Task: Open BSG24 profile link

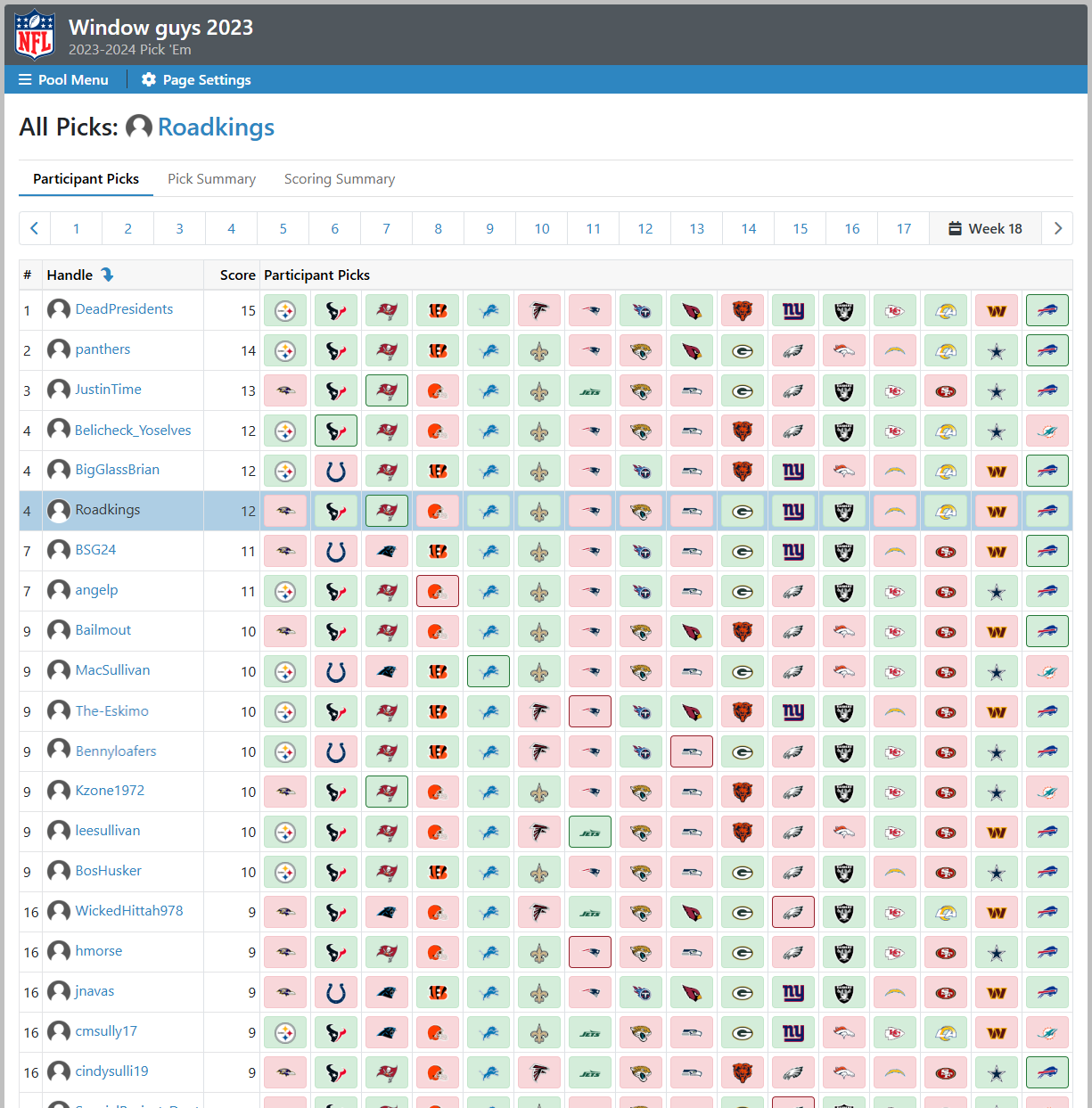Action: click(x=95, y=550)
